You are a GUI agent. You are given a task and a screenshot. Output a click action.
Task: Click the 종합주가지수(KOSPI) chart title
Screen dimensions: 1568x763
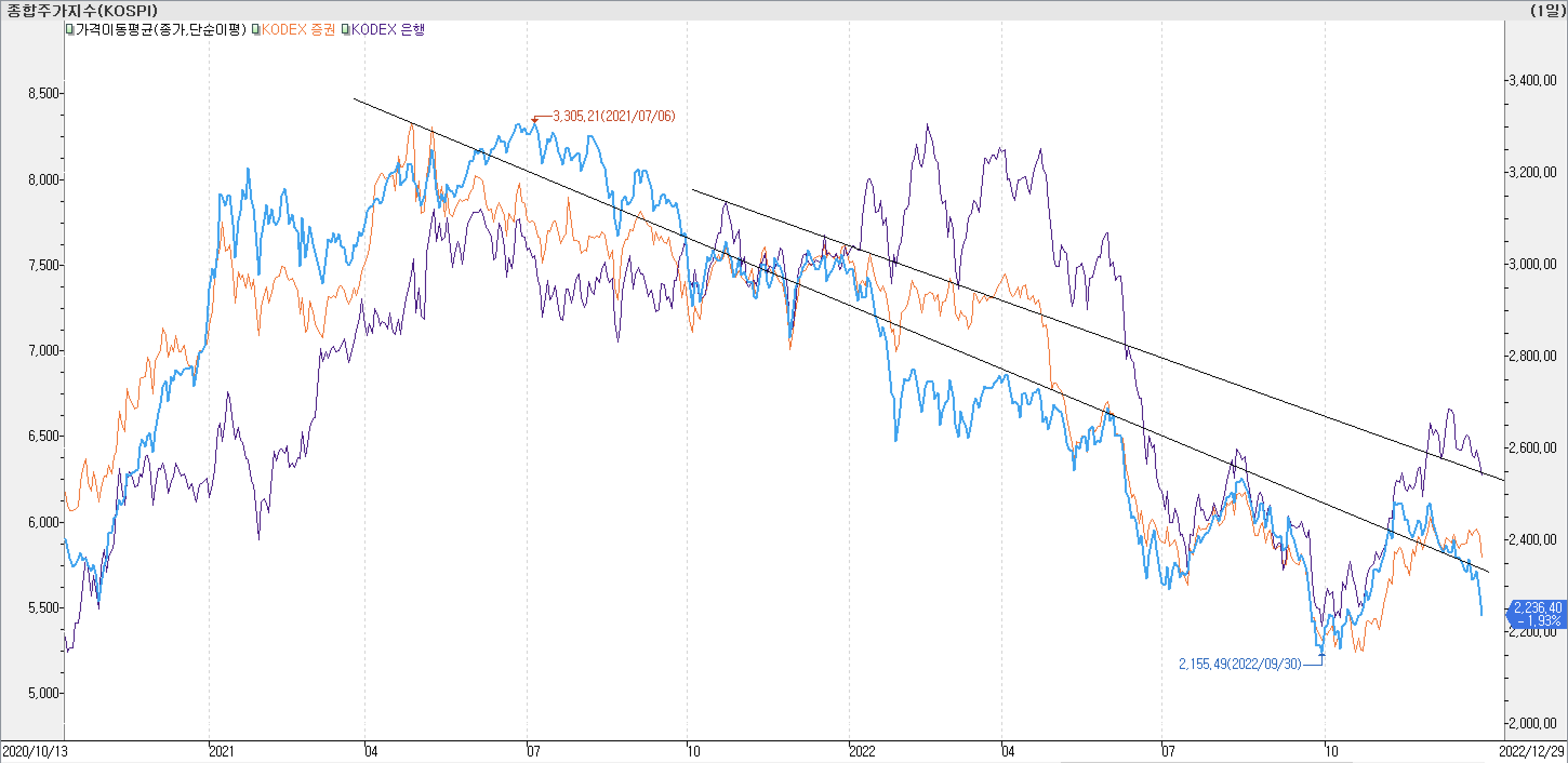(x=82, y=10)
